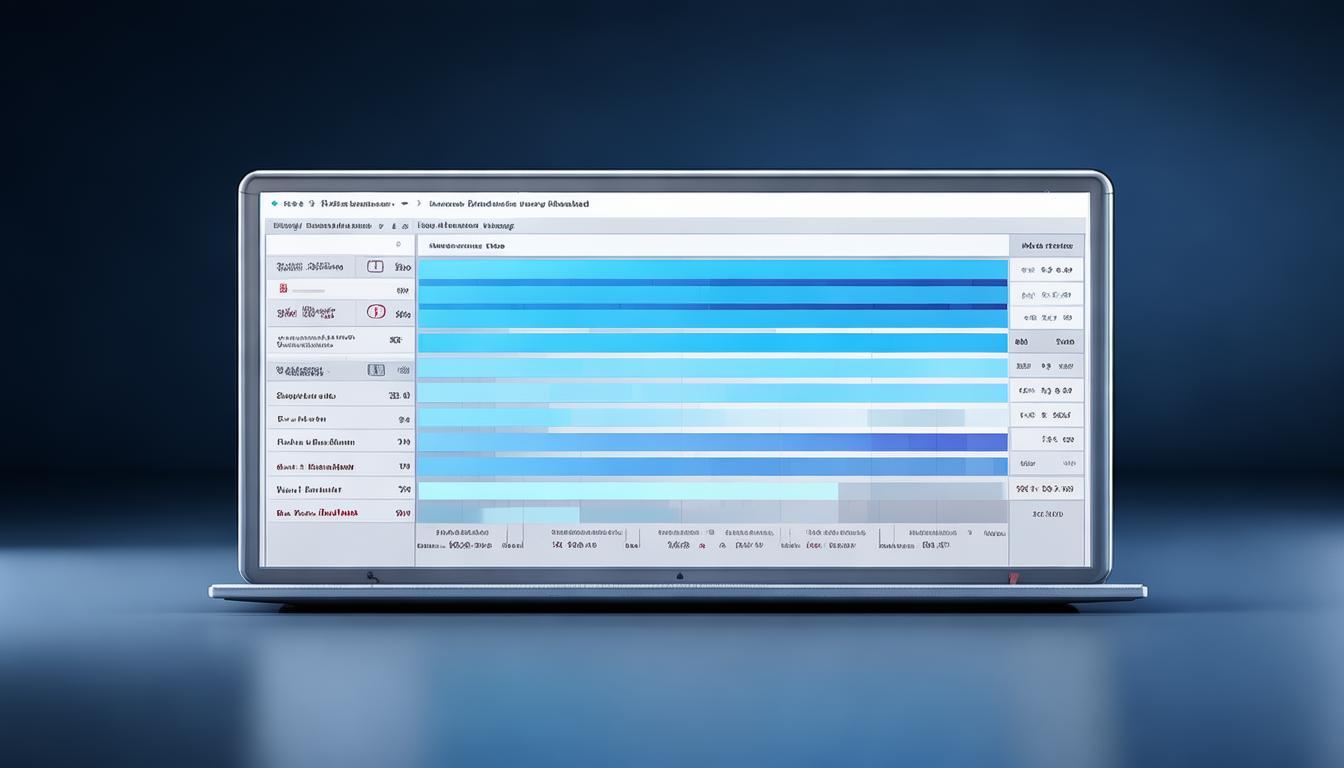Click the gray slider track in second row

coord(318,290)
